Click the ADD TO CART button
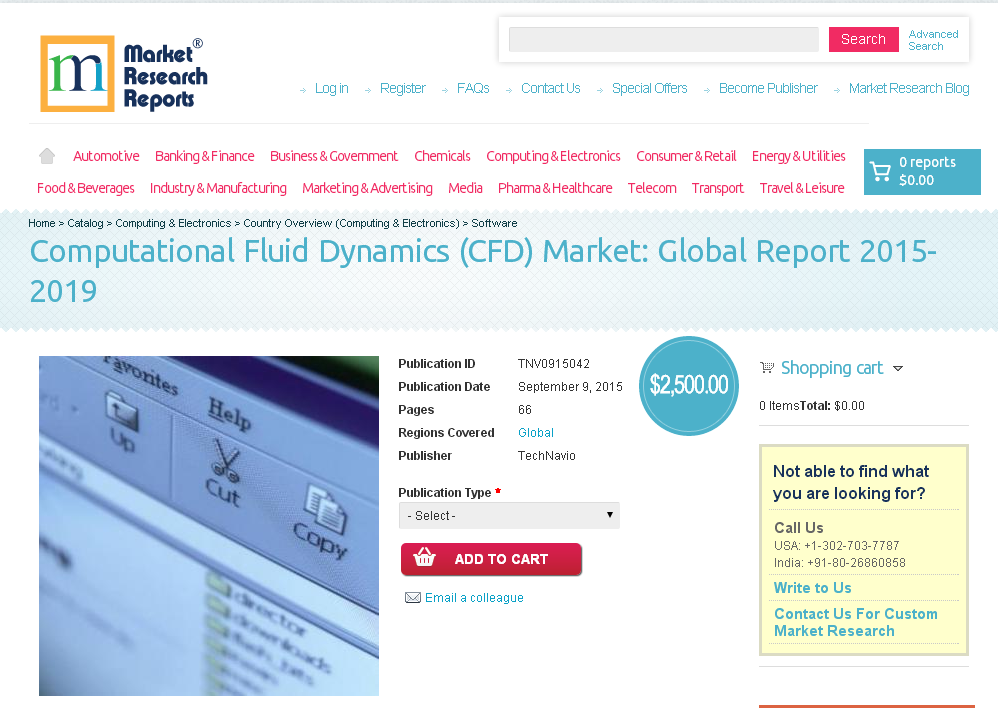Viewport: 998px width, 708px height. (x=491, y=559)
